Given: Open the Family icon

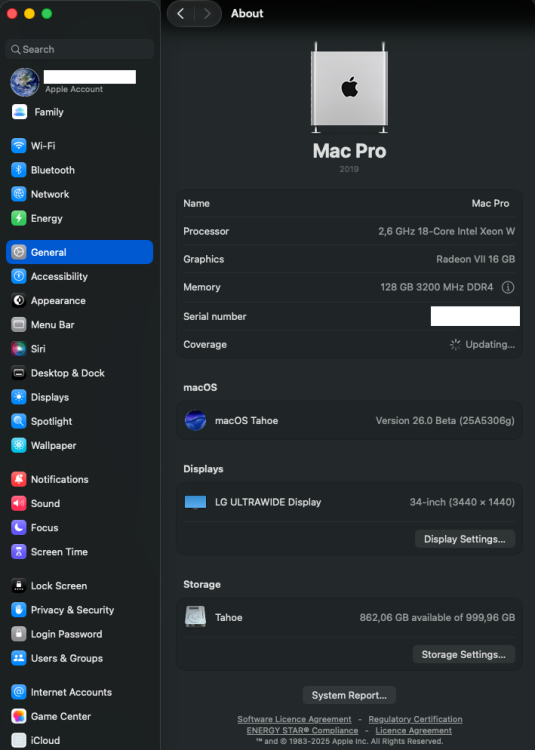Looking at the screenshot, I should (19, 112).
